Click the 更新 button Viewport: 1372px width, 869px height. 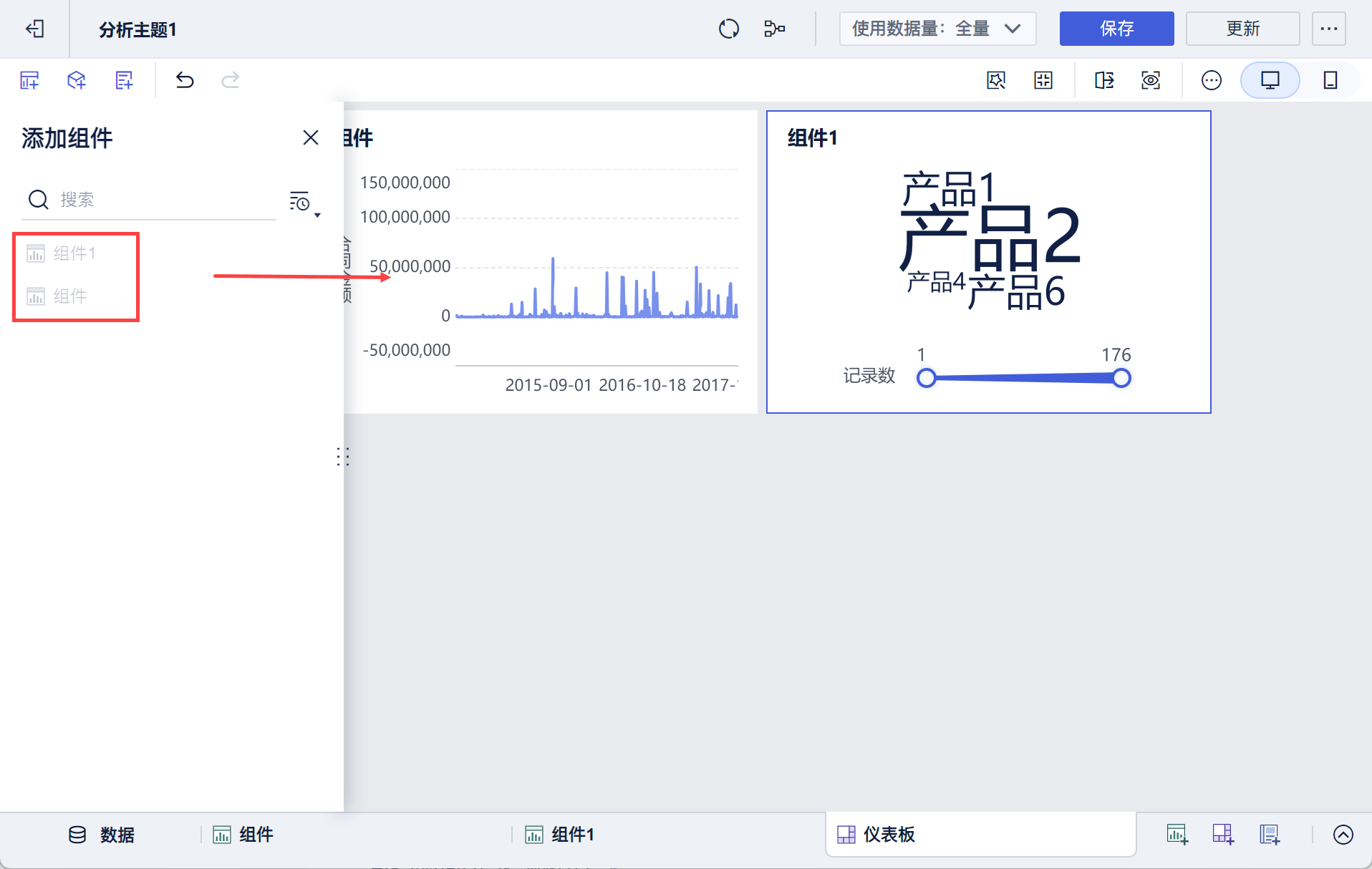point(1242,29)
